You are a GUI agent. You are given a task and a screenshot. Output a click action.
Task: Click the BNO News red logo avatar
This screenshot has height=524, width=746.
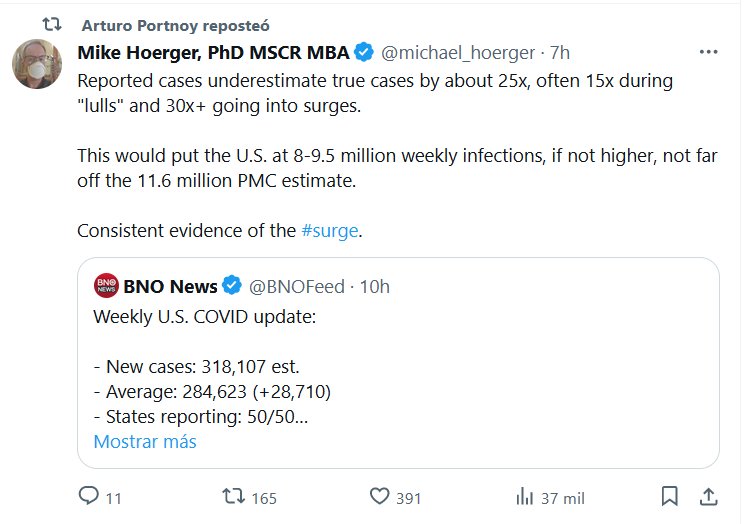click(106, 287)
